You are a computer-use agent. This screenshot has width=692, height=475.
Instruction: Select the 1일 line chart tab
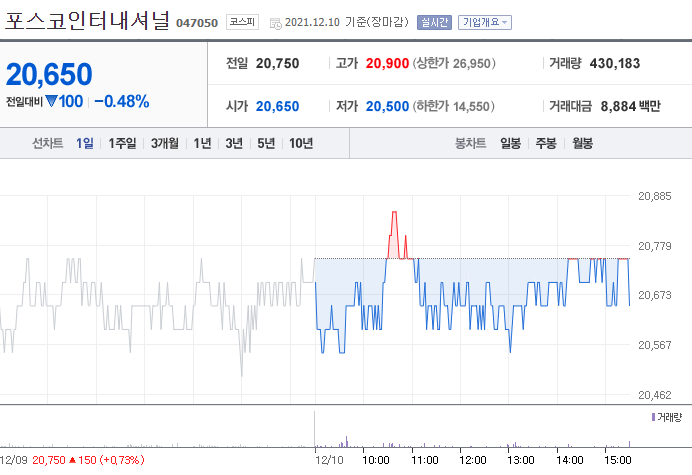[85, 143]
